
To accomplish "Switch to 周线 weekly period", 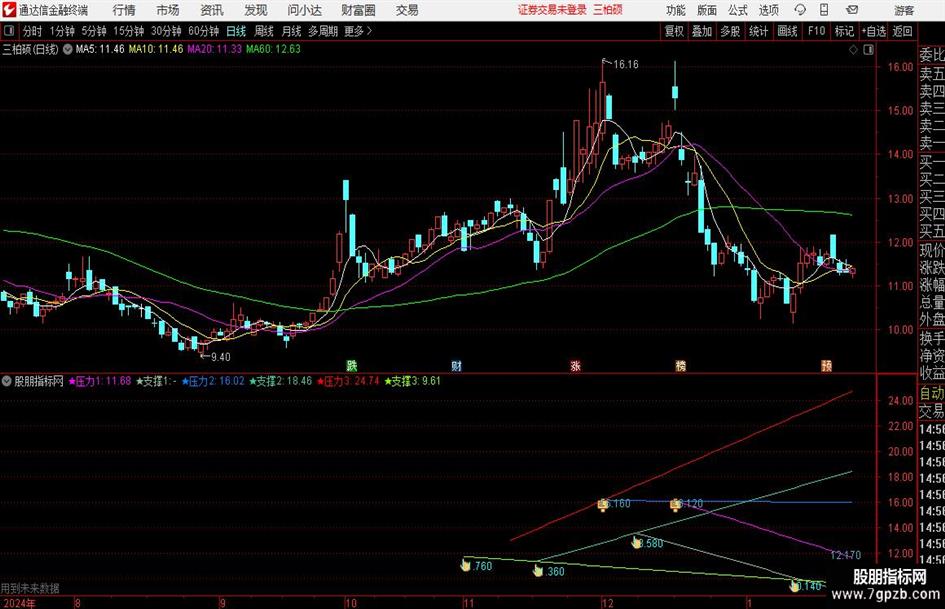I will click(x=264, y=31).
